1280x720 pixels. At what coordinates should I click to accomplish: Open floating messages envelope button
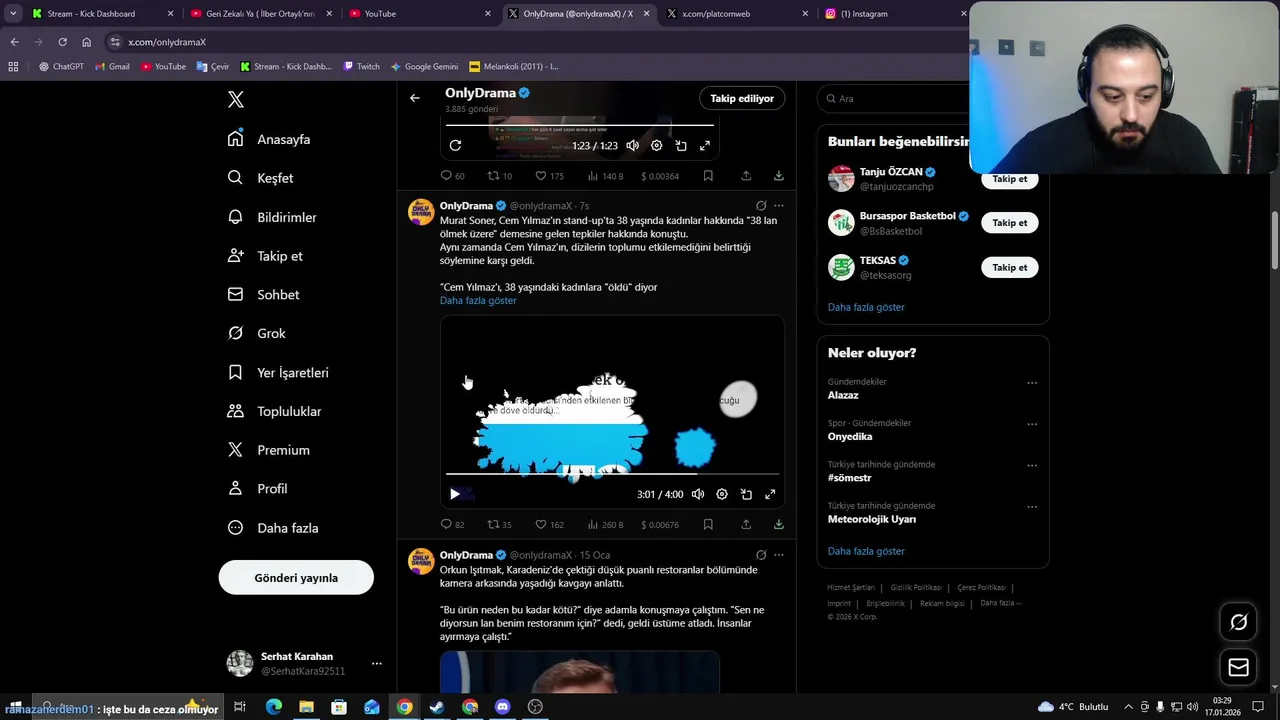click(1238, 667)
